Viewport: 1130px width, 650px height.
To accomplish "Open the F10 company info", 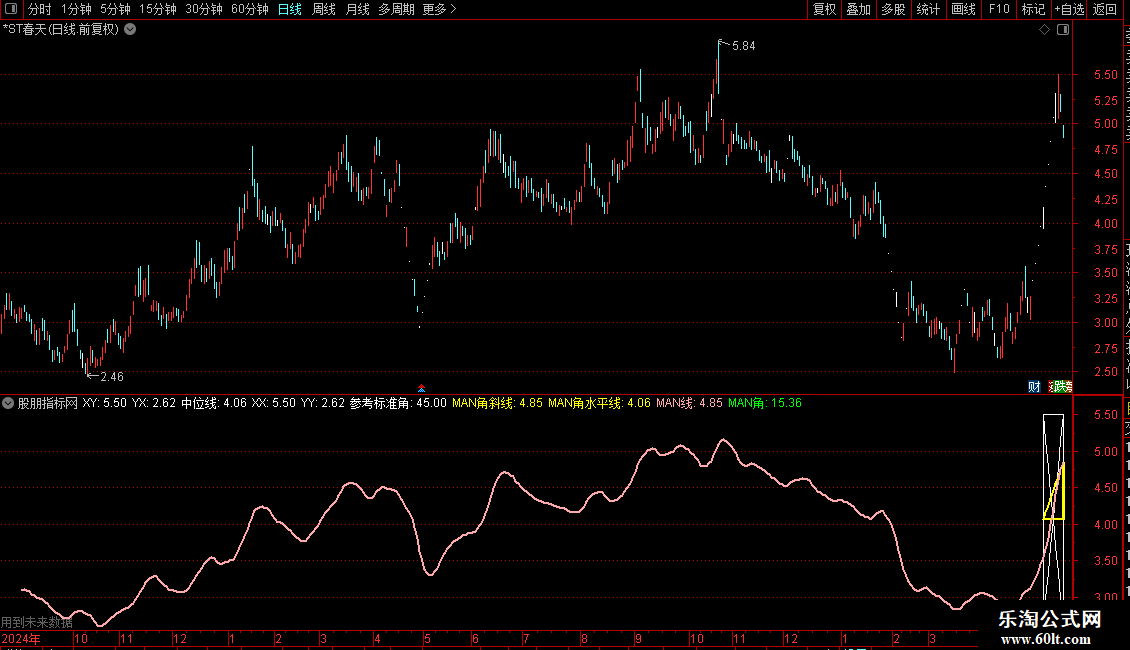I will (x=999, y=9).
